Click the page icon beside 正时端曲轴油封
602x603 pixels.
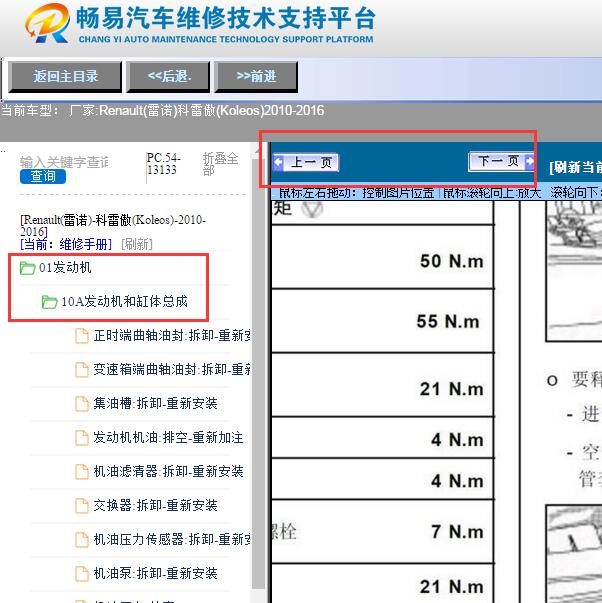82,336
